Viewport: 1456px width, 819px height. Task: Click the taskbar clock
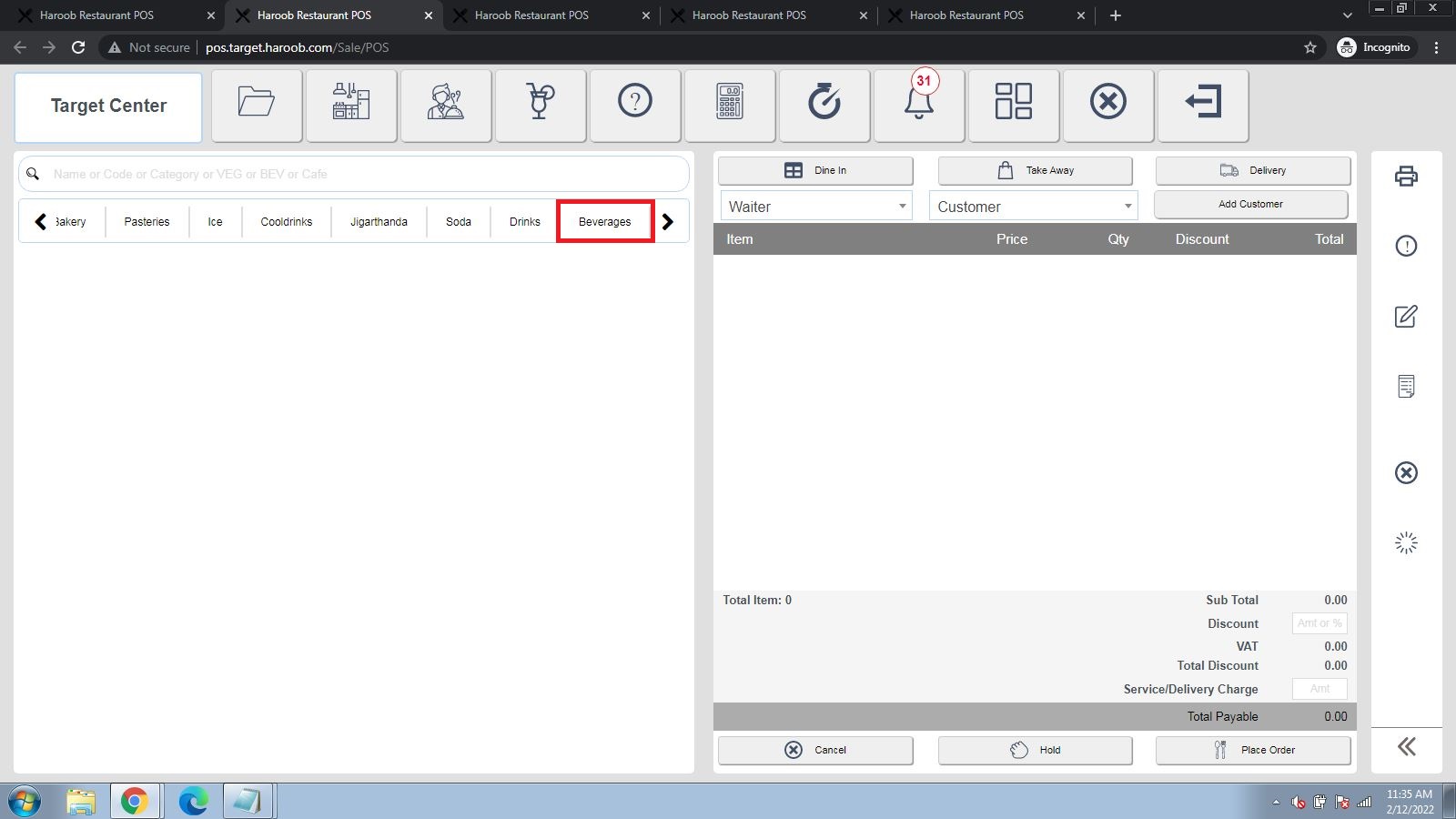(x=1410, y=802)
